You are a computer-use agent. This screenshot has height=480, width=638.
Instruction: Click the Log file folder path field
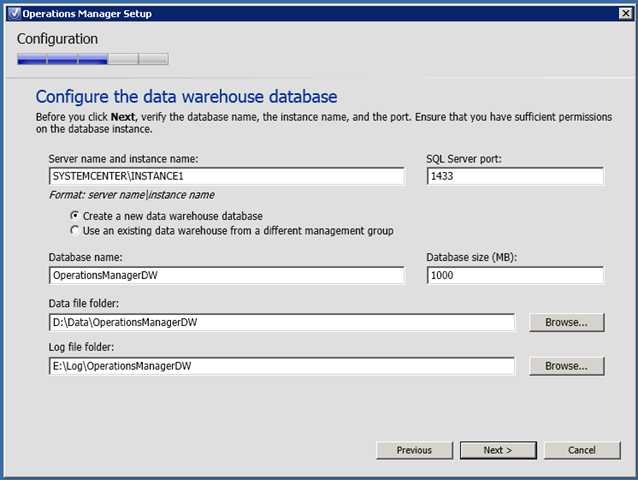281,366
